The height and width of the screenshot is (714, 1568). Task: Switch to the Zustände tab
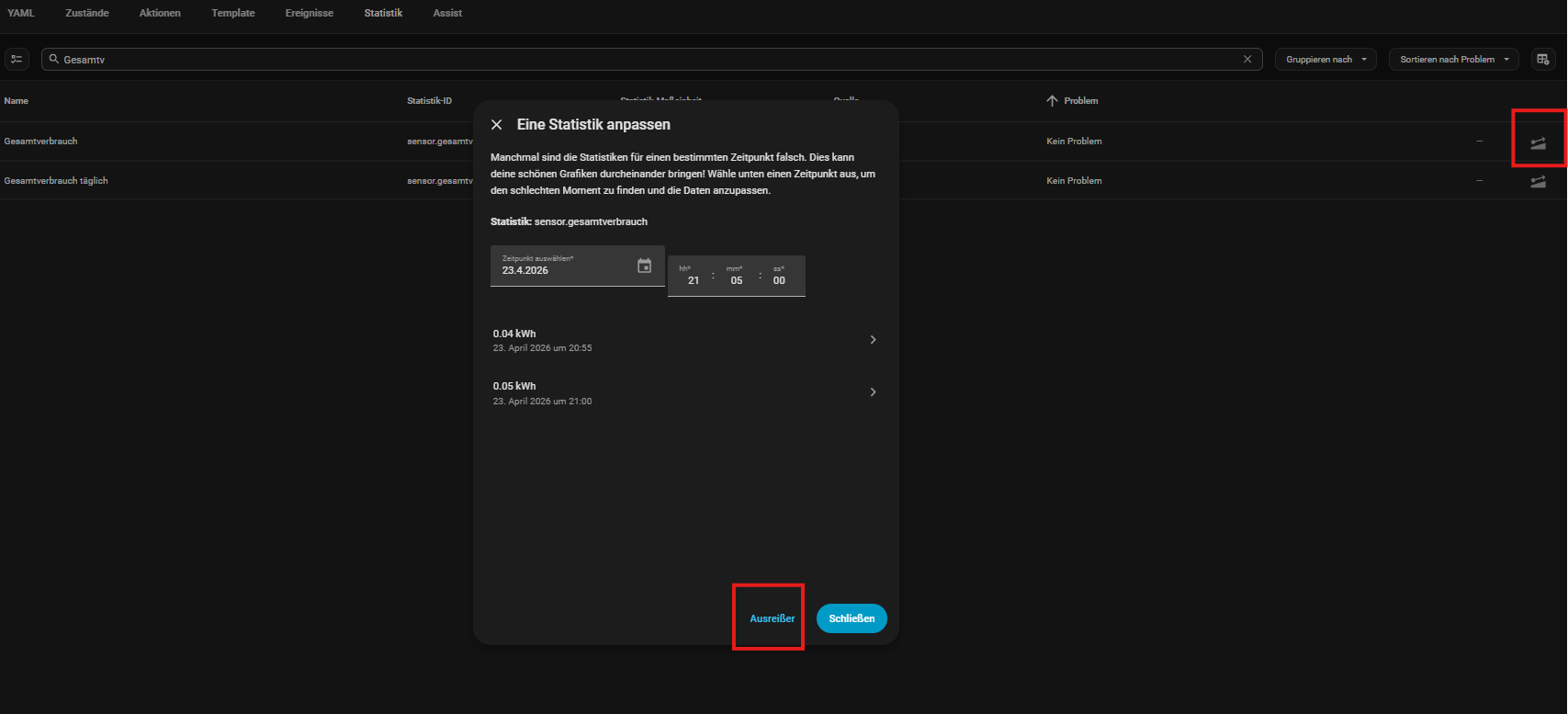click(x=87, y=13)
